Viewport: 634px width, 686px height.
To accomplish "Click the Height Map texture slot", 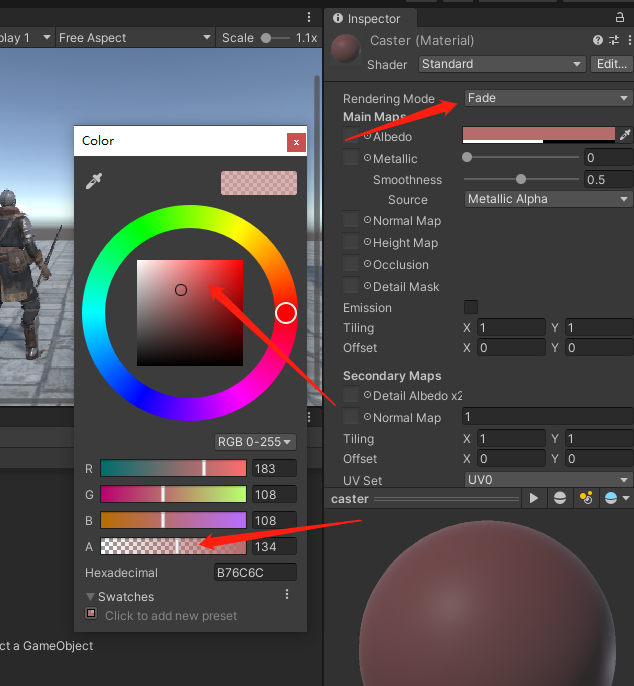I will pos(350,242).
